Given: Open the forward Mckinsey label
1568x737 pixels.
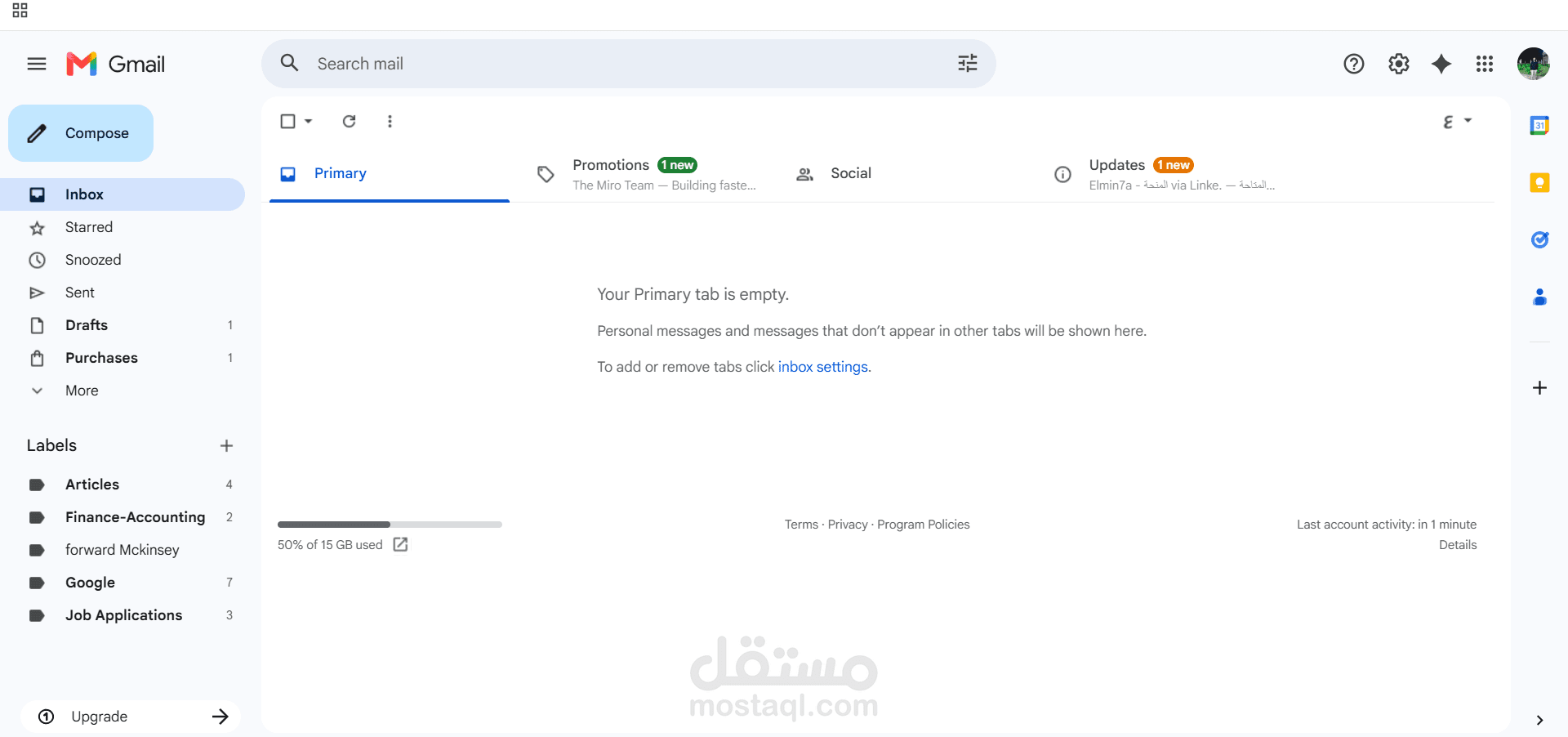Looking at the screenshot, I should coord(122,550).
